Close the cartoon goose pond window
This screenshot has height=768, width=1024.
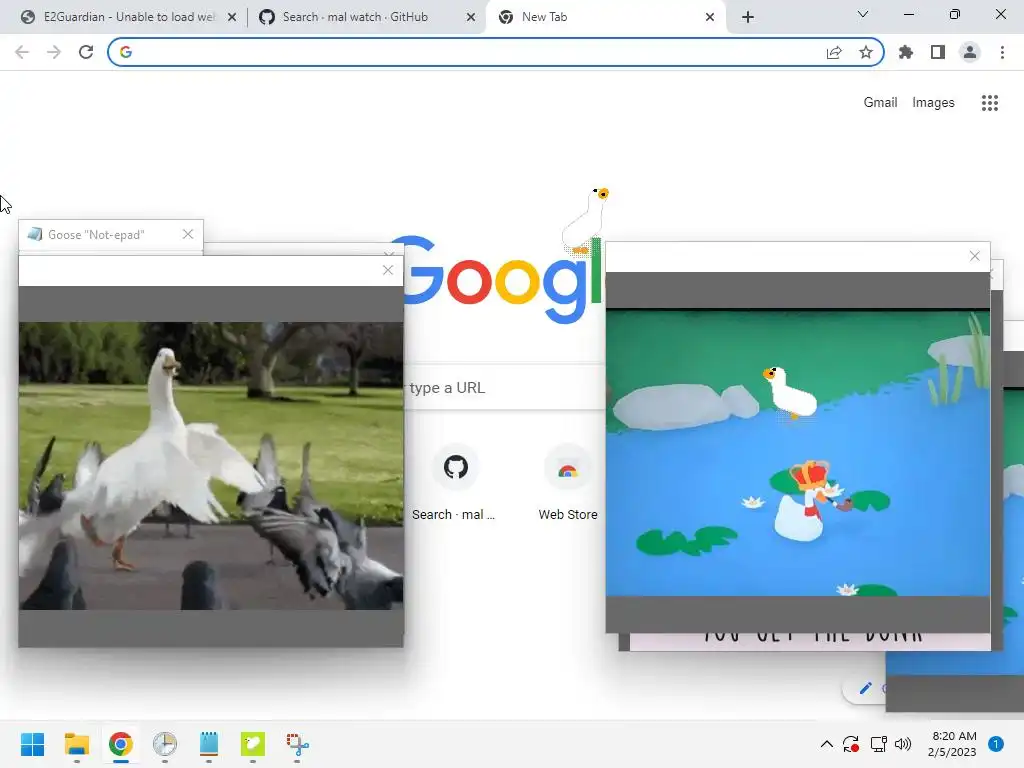974,256
